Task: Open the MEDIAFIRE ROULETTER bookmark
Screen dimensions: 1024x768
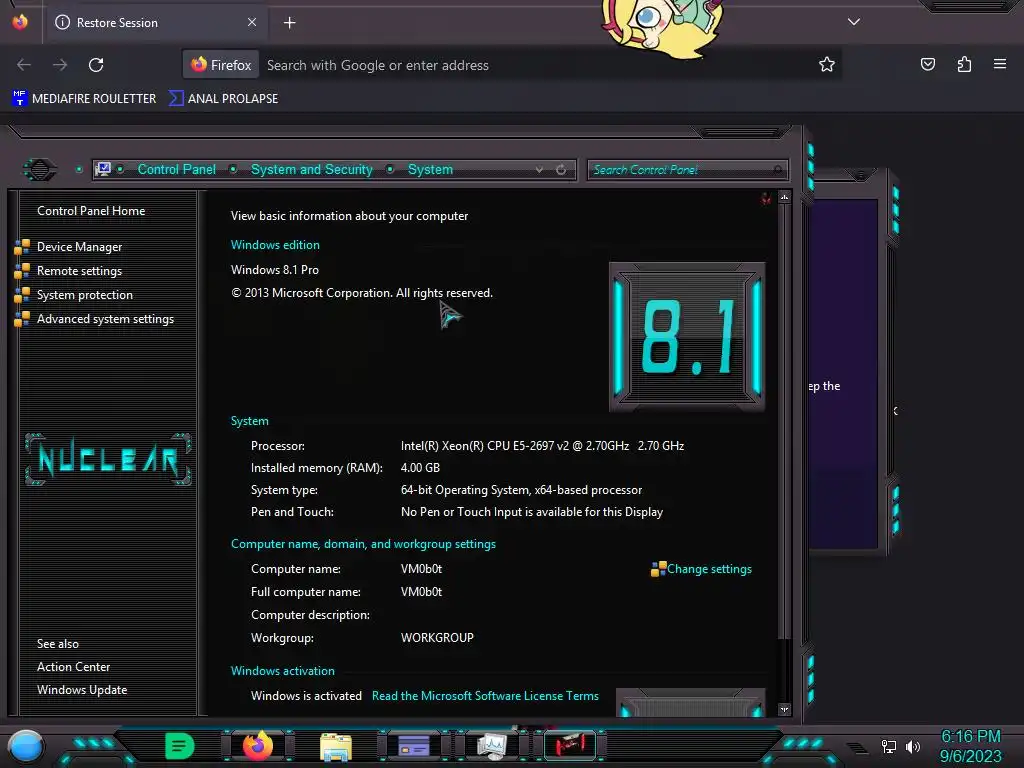Action: point(84,99)
